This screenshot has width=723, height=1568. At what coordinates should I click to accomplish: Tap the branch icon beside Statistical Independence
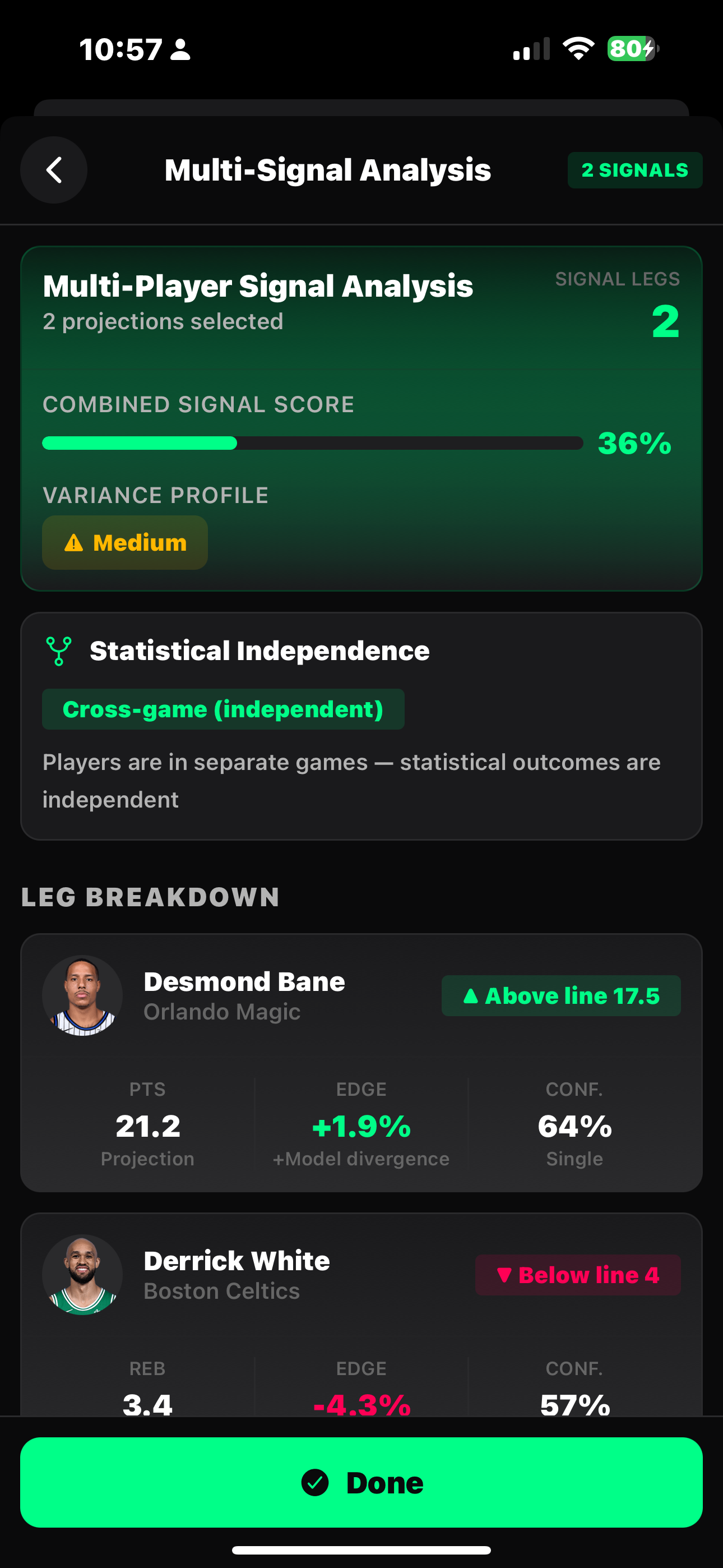point(59,651)
